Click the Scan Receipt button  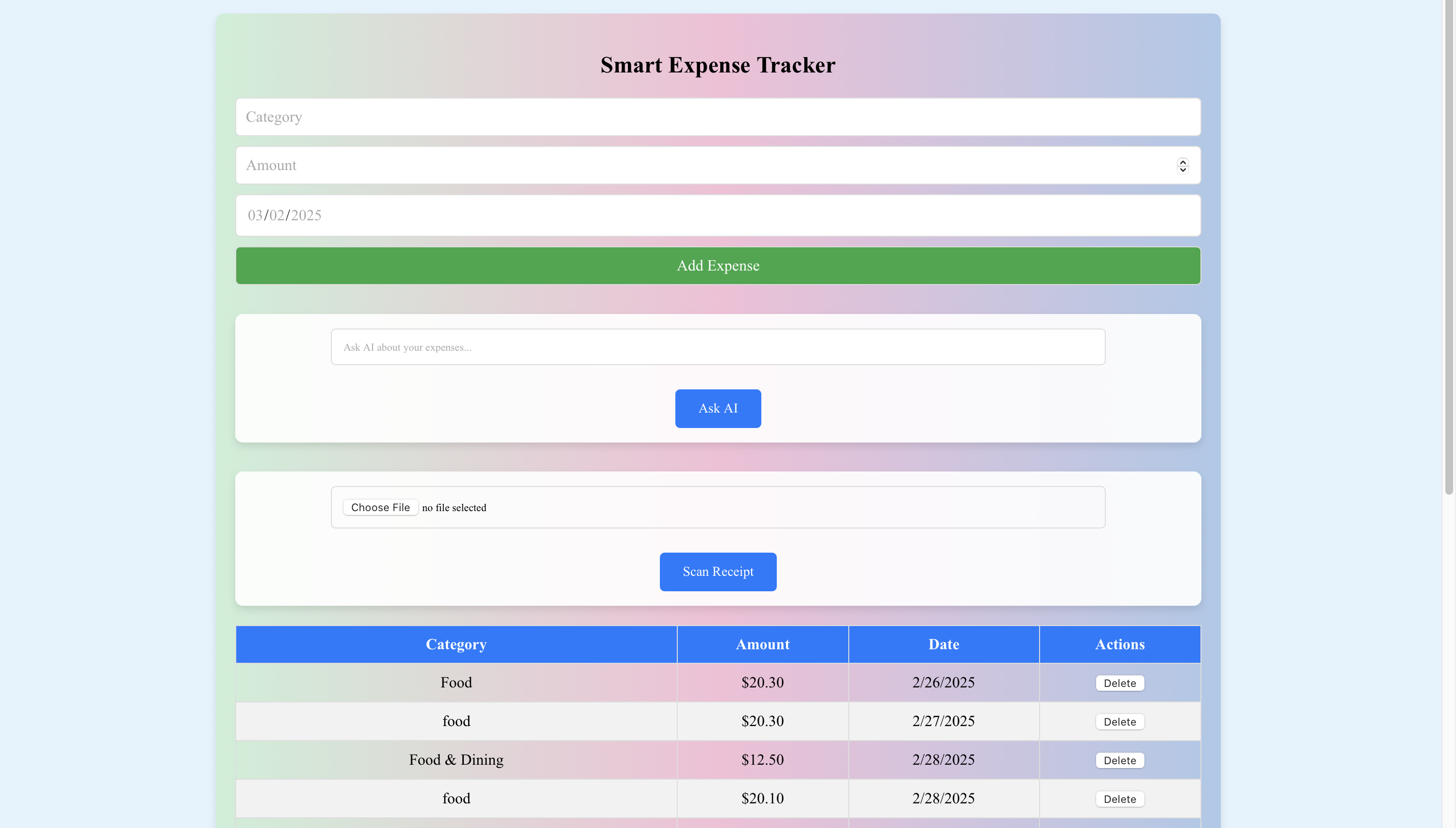click(x=717, y=571)
